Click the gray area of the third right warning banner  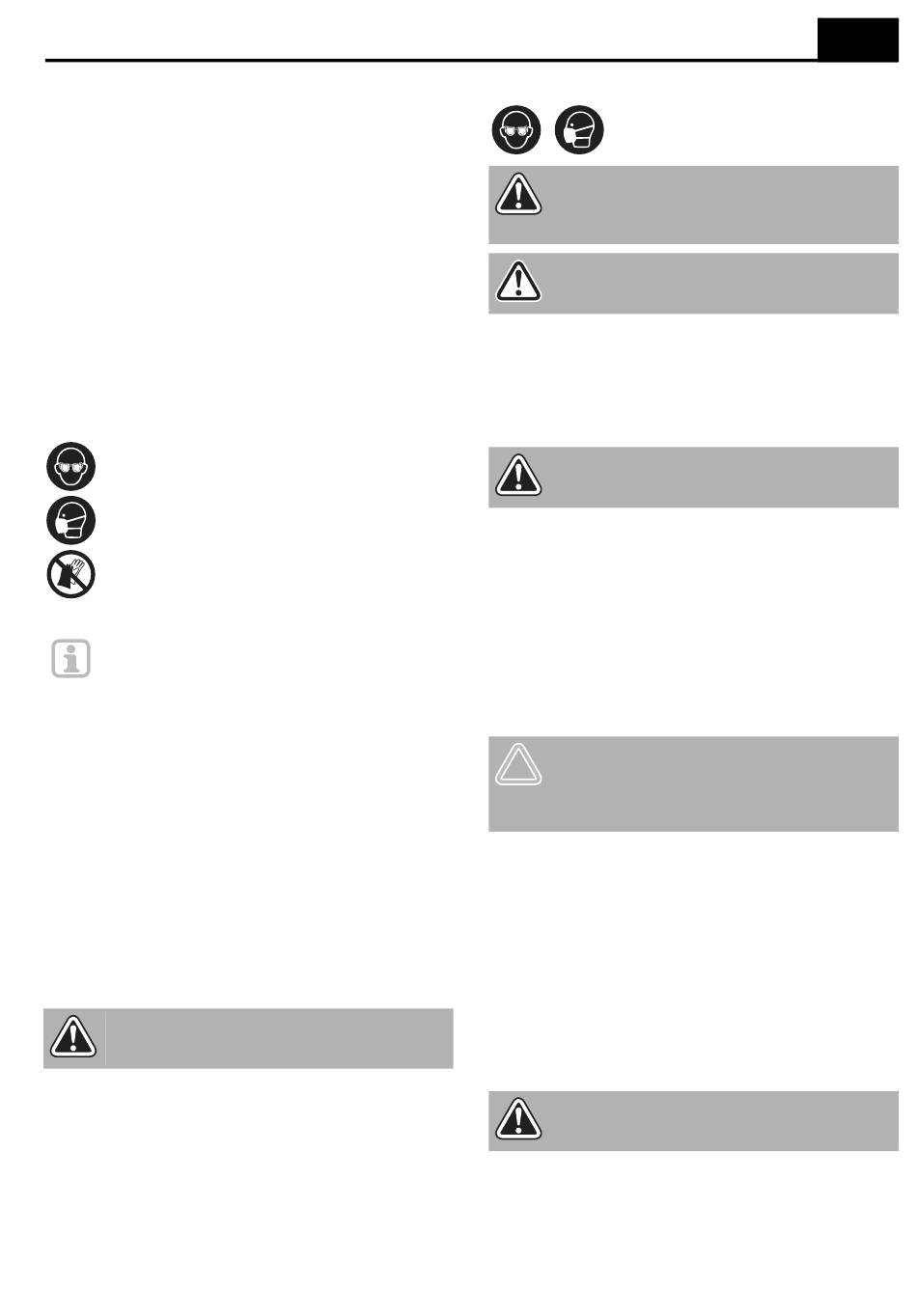tap(719, 477)
